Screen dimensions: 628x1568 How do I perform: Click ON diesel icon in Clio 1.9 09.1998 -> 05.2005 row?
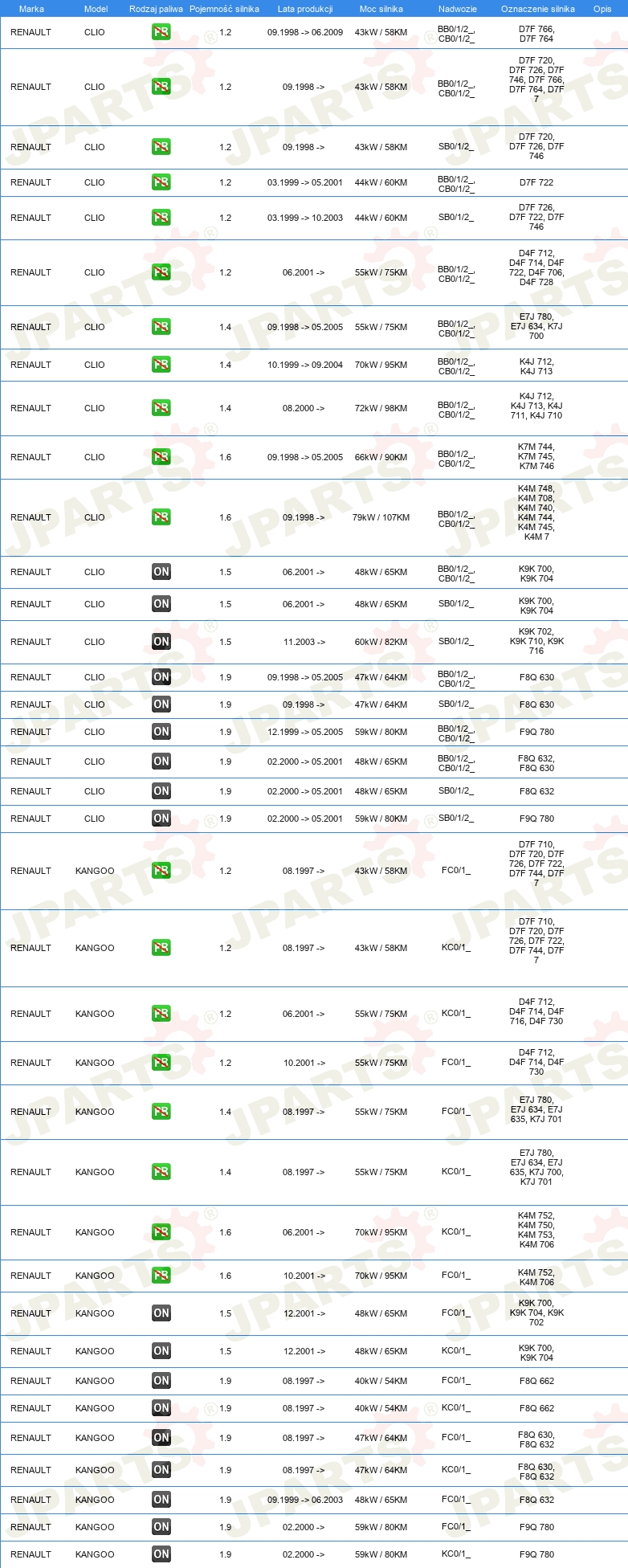[161, 678]
